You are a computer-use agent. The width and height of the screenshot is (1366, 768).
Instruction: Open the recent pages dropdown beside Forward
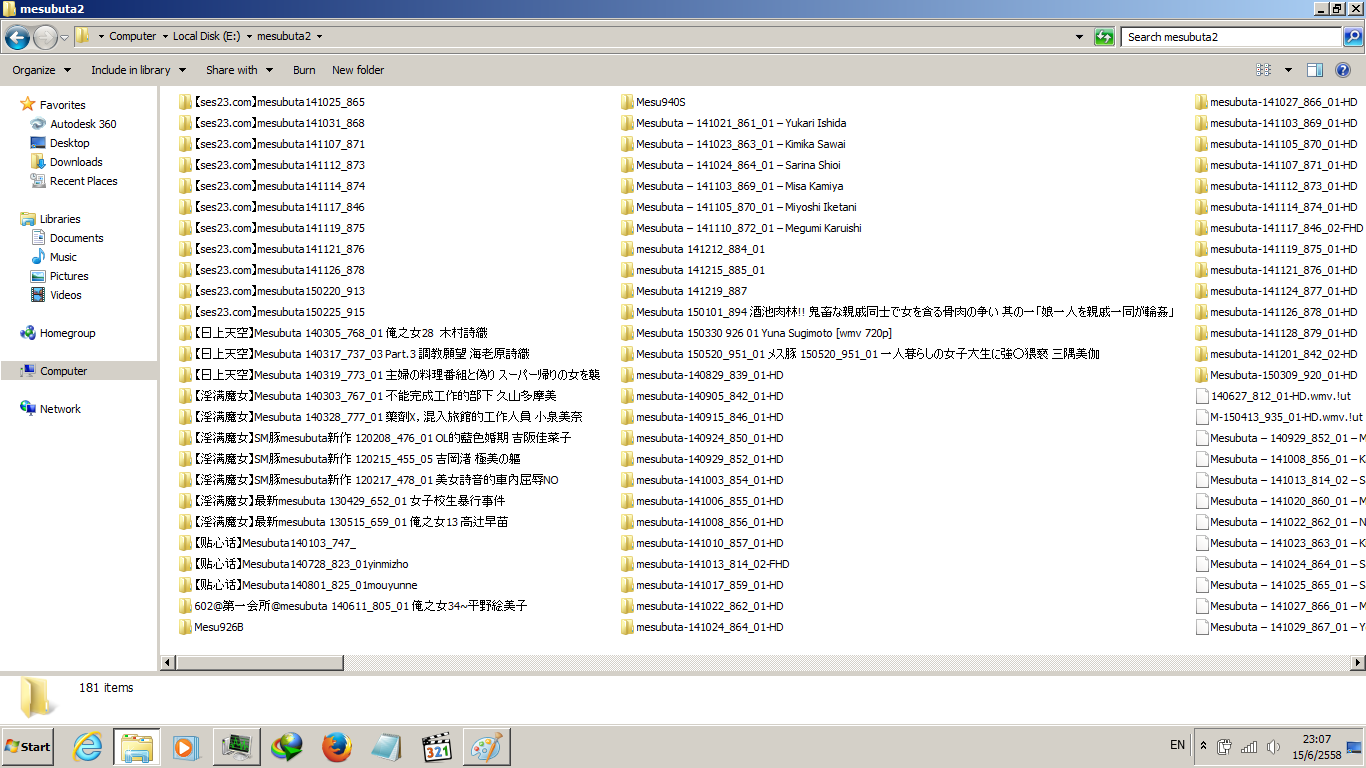coord(64,38)
